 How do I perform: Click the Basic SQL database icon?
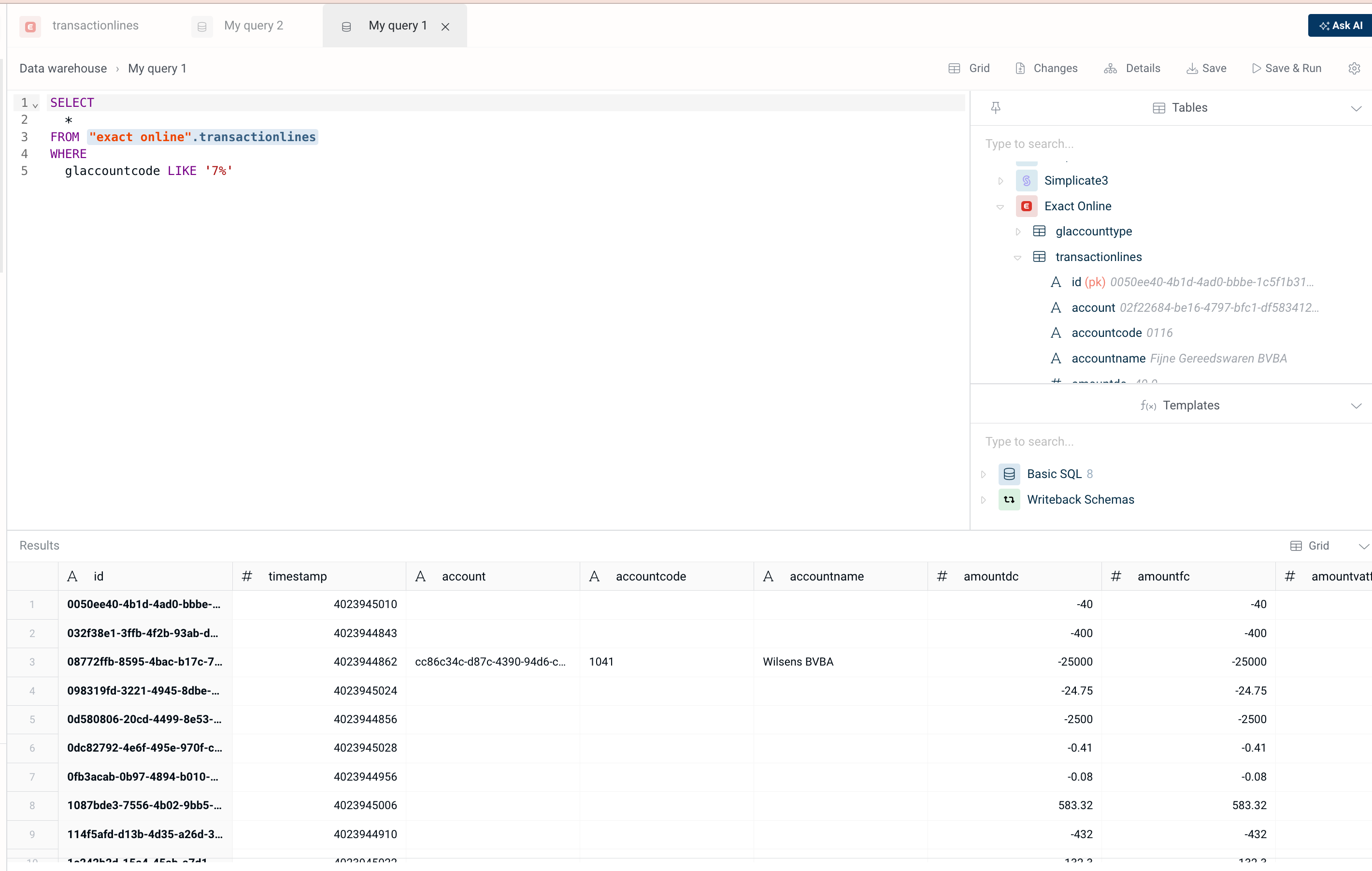(x=1009, y=474)
